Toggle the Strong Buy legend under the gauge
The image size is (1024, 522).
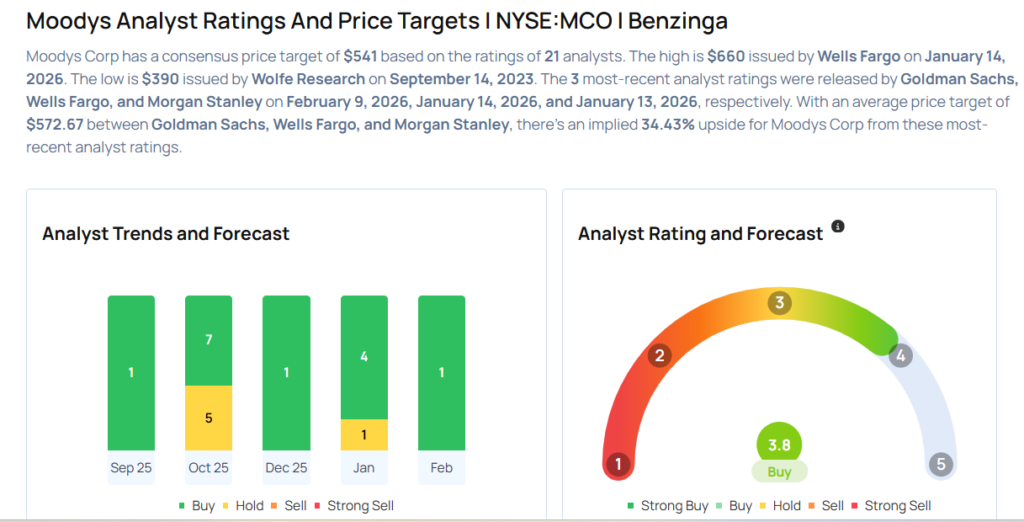coord(667,506)
